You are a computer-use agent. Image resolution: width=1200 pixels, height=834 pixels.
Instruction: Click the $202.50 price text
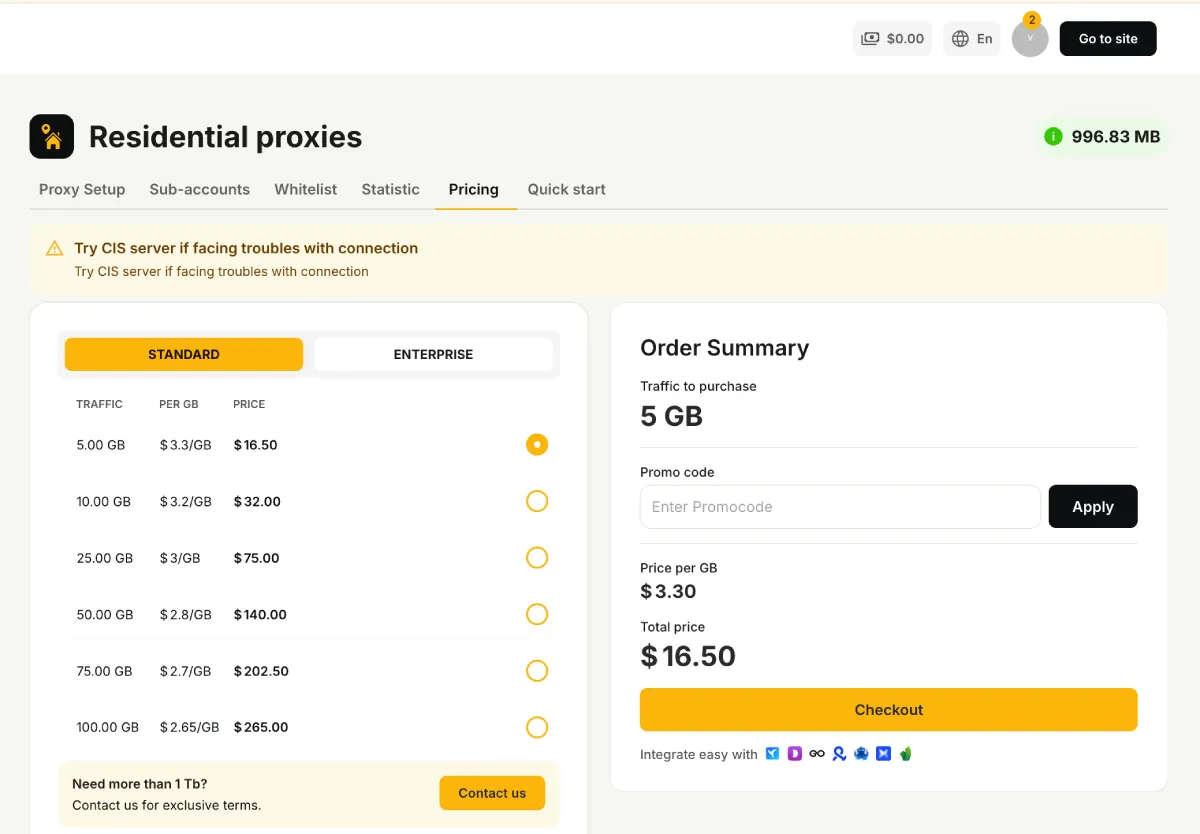[x=261, y=671]
